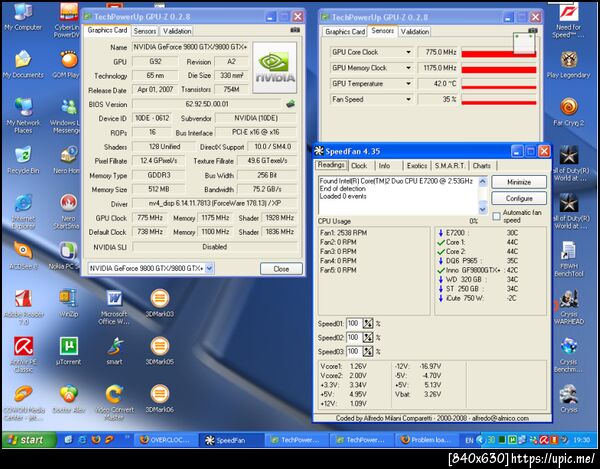This screenshot has width=600, height=469.
Task: Click the taskbar clock showing 19:30
Action: coord(581,440)
